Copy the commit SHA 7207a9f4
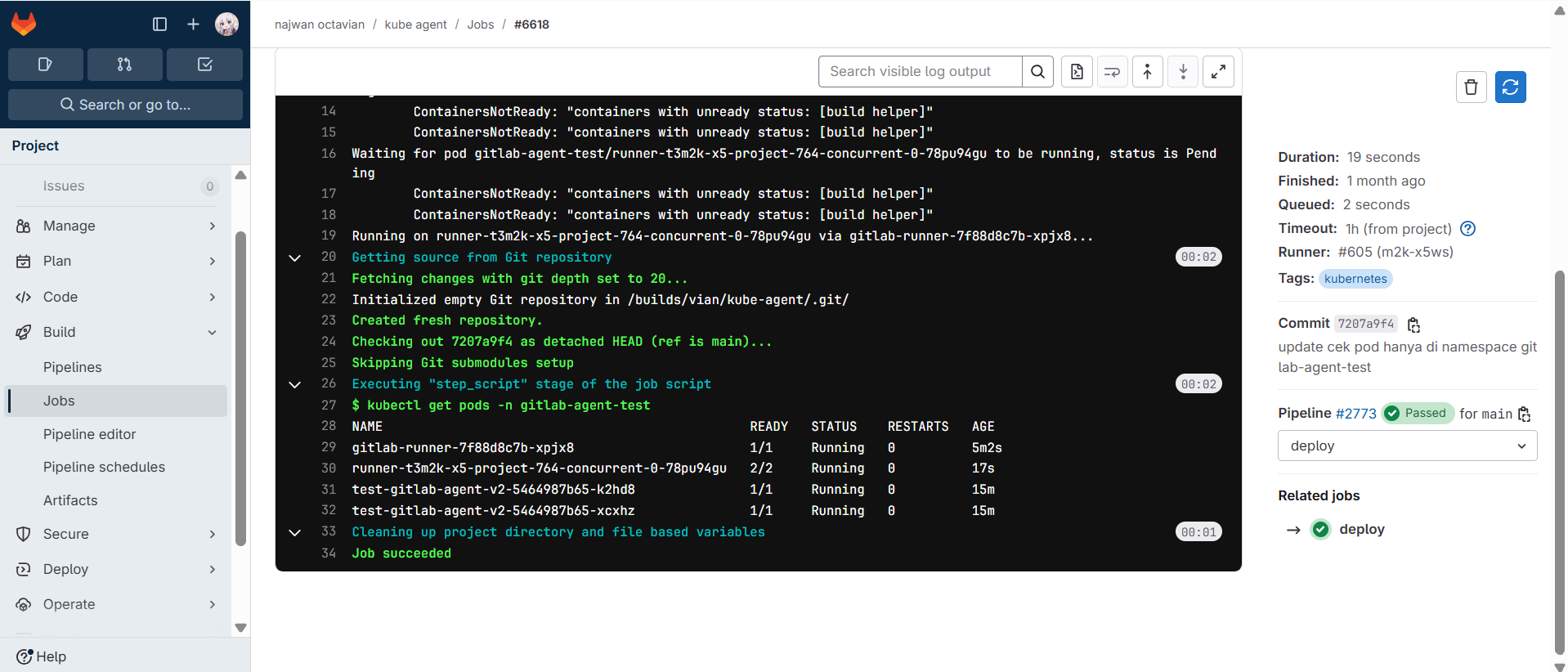Viewport: 1568px width, 672px height. pyautogui.click(x=1413, y=325)
